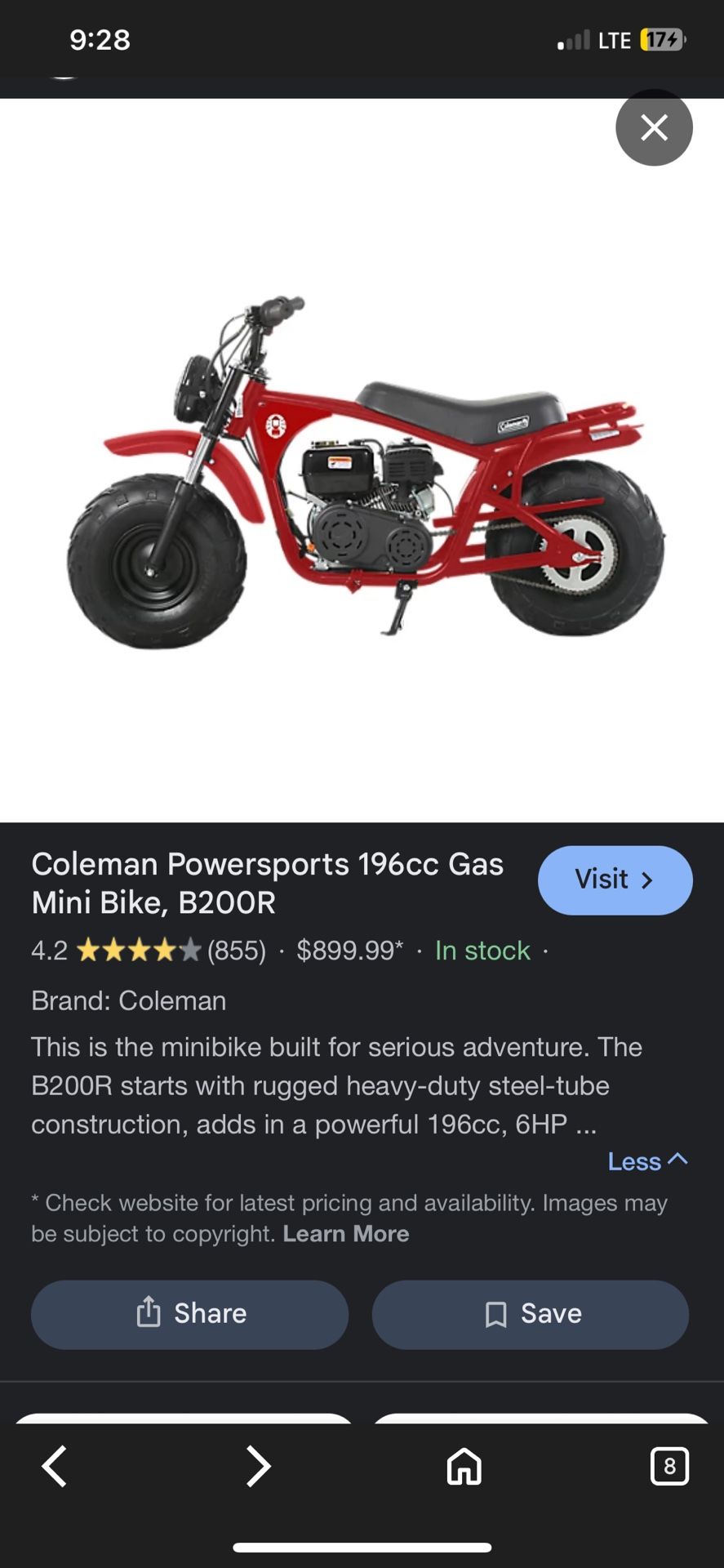Tap the Learn More link
The height and width of the screenshot is (1568, 724).
pyautogui.click(x=346, y=1233)
